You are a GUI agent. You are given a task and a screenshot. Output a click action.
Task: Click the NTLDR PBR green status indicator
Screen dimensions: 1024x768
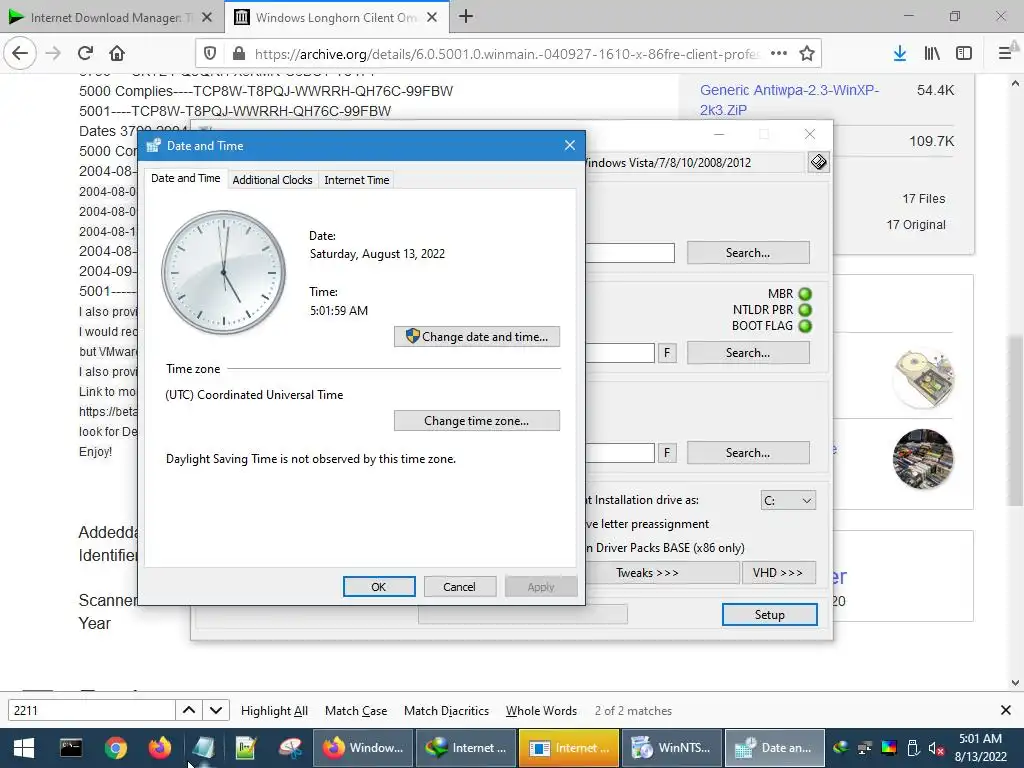point(805,310)
